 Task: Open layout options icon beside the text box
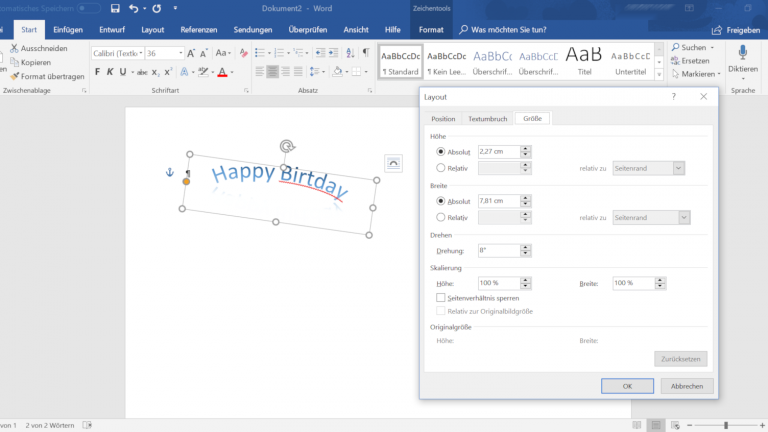[393, 162]
